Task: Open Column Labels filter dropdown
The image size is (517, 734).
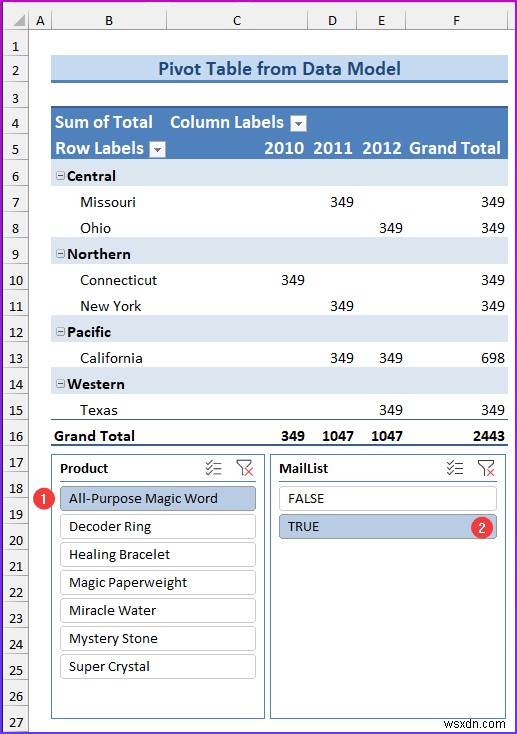Action: coord(298,124)
